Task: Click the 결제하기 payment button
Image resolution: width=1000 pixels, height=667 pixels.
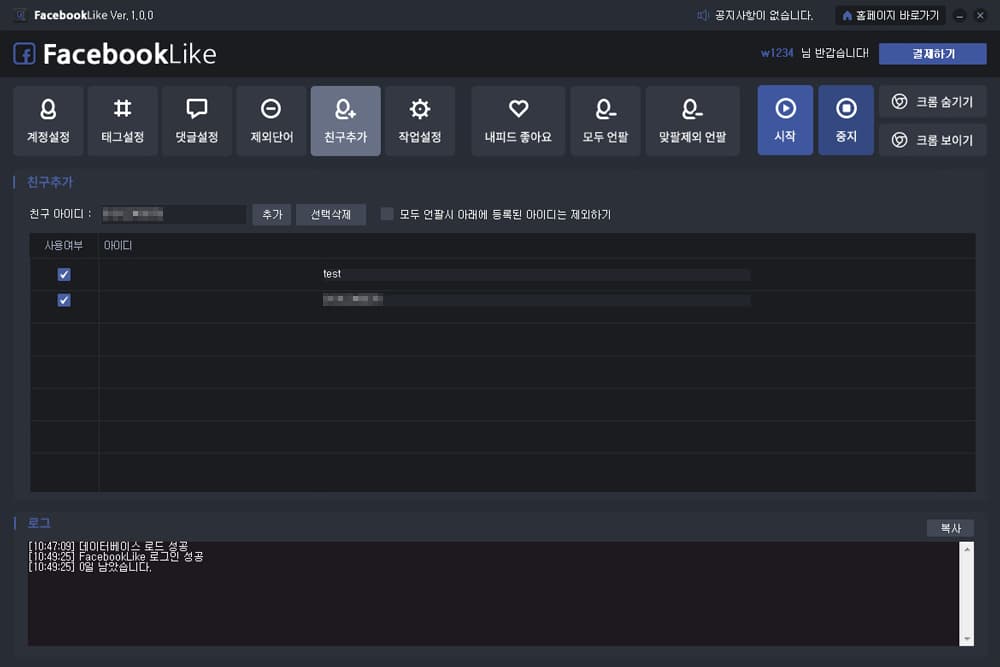Action: tap(932, 54)
